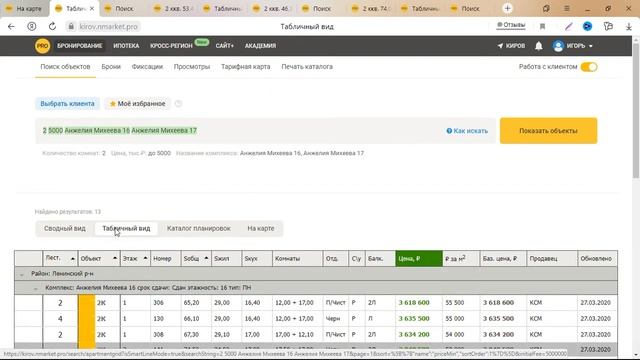Click the kirov.nmarket.pro address field

point(108,27)
